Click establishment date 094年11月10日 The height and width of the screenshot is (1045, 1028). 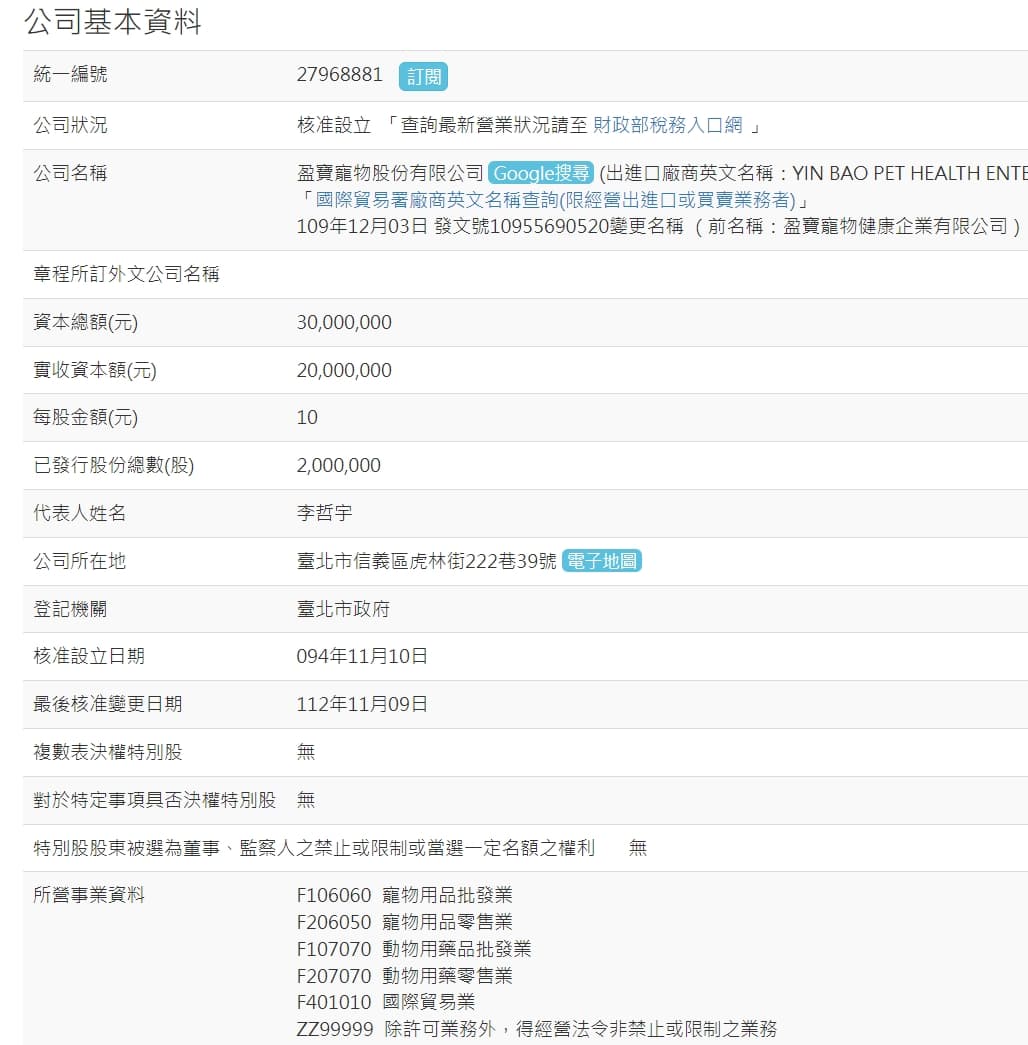pos(362,656)
